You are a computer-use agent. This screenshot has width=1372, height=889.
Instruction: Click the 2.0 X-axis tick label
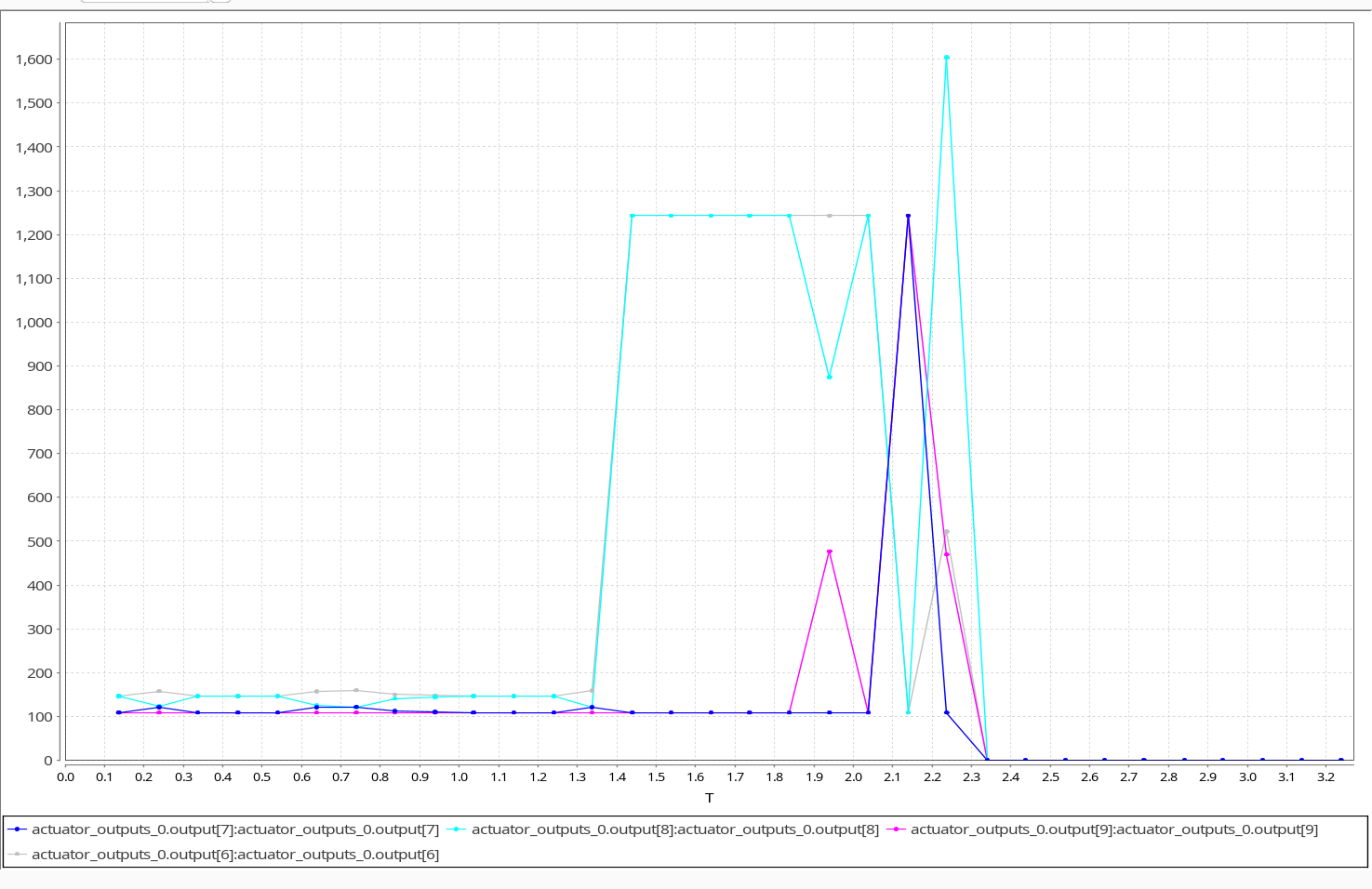pos(853,776)
